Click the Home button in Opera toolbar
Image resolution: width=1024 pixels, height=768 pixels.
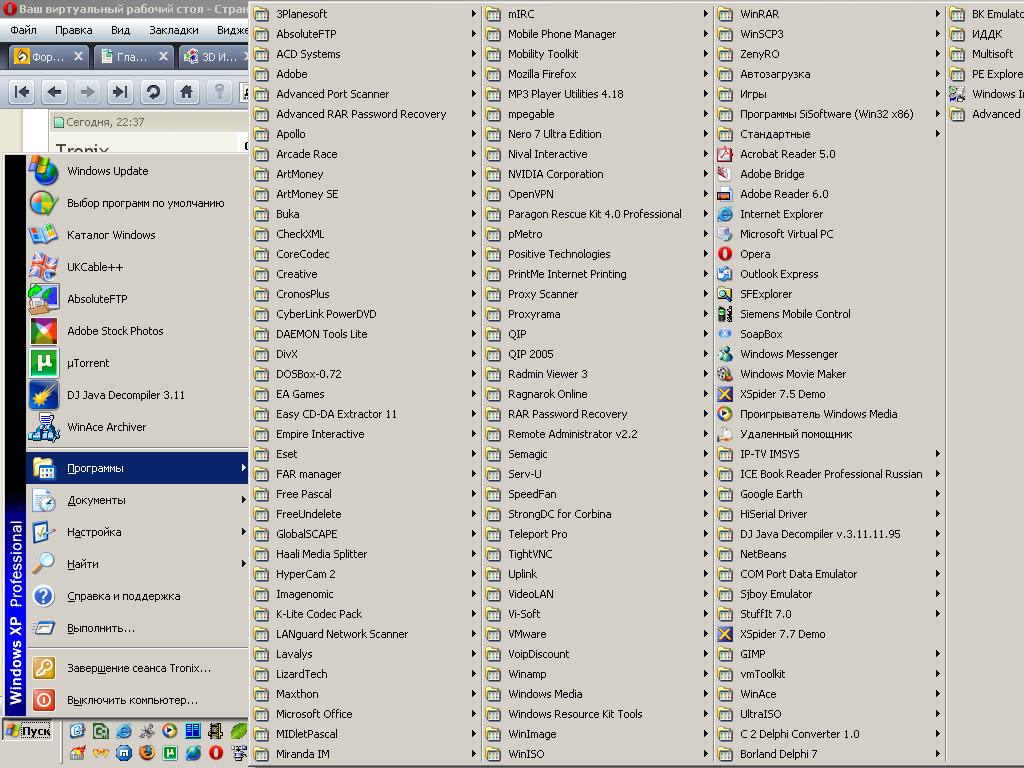point(186,92)
